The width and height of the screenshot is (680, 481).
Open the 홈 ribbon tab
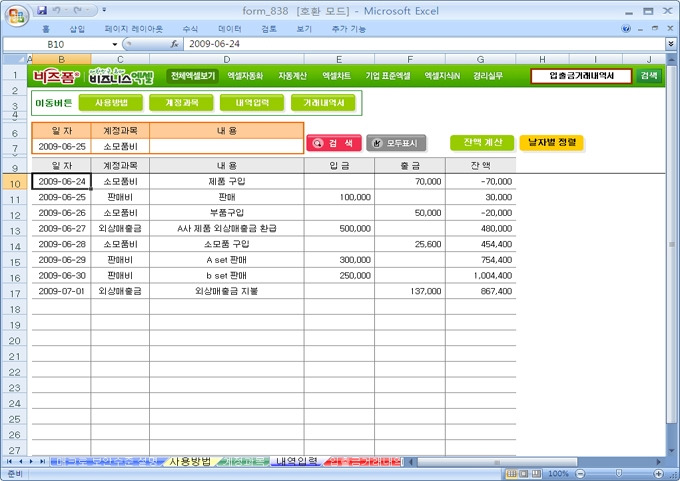(46, 29)
